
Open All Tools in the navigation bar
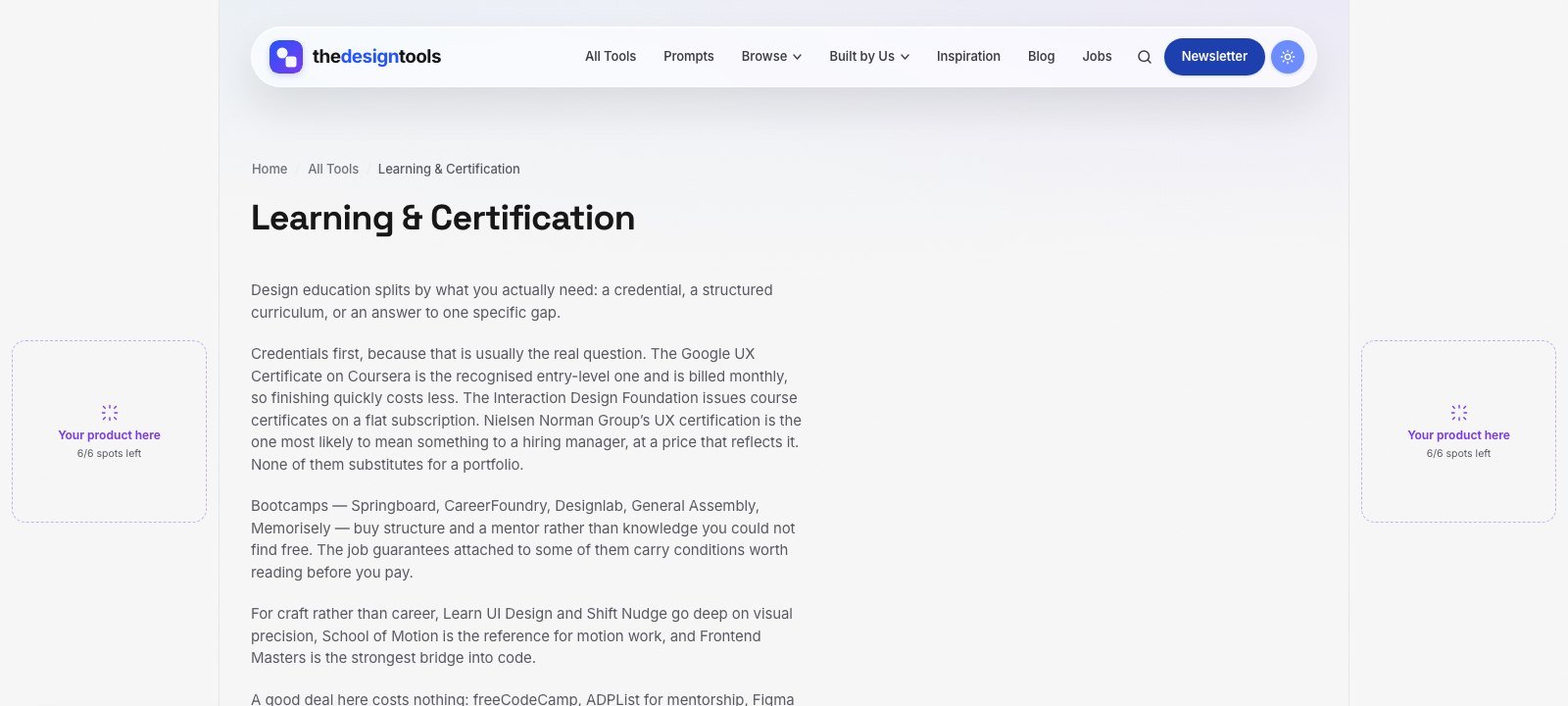611,57
